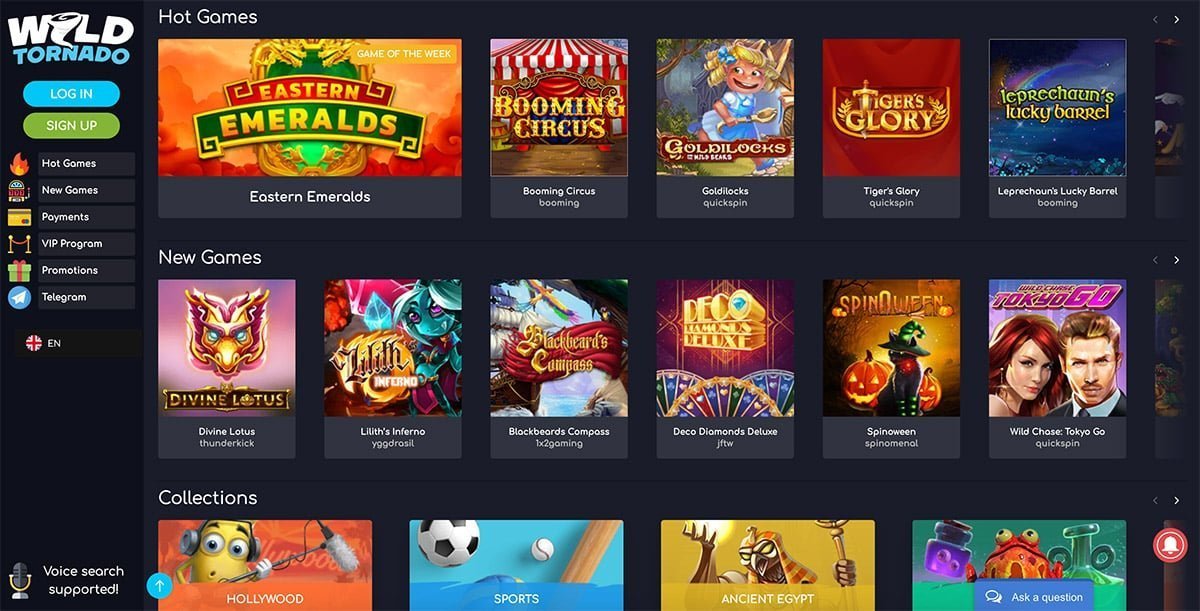Show next Hot Games with right arrow
The height and width of the screenshot is (611, 1200).
pyautogui.click(x=1176, y=19)
